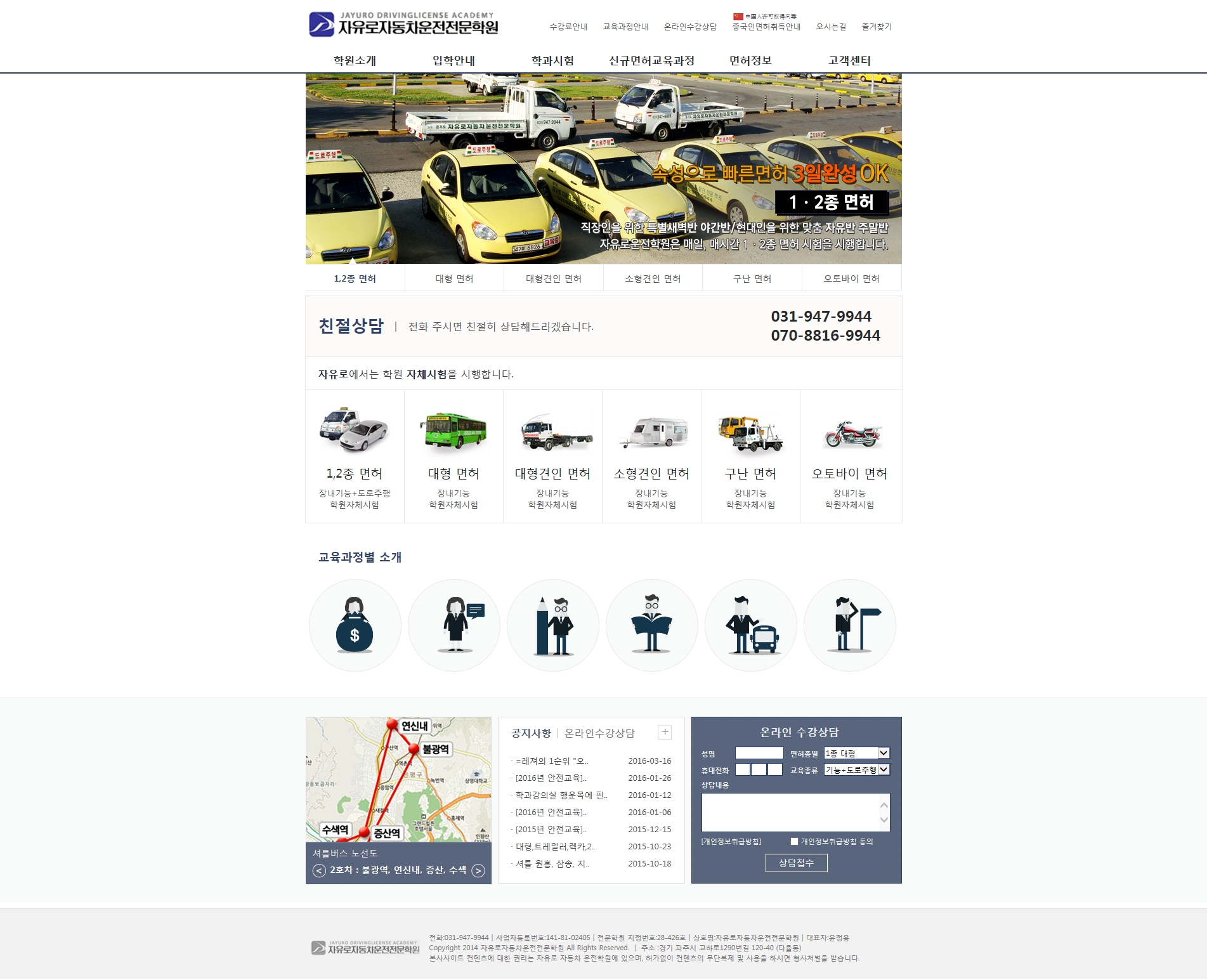Click the man with pencil icon

point(552,625)
